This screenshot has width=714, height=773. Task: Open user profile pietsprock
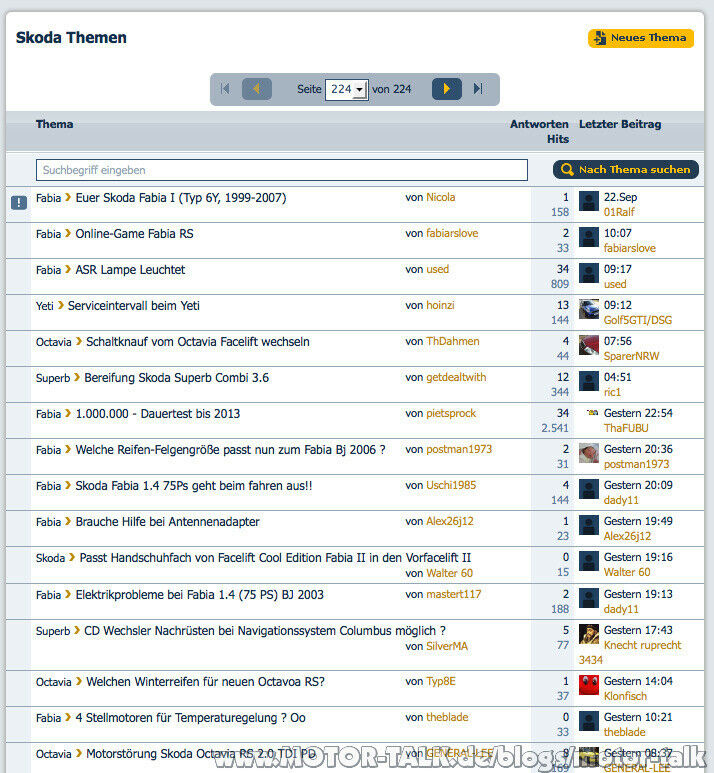451,413
